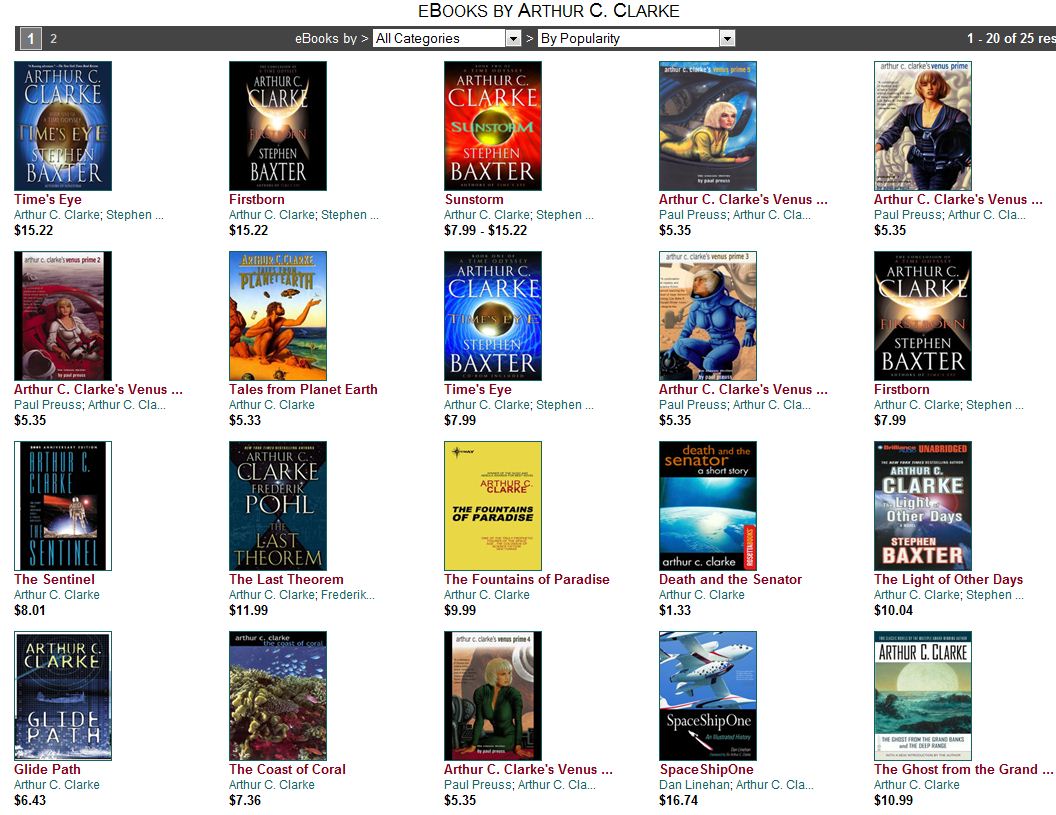Open The Light of Other Days title link
This screenshot has height=815, width=1056.
click(948, 579)
